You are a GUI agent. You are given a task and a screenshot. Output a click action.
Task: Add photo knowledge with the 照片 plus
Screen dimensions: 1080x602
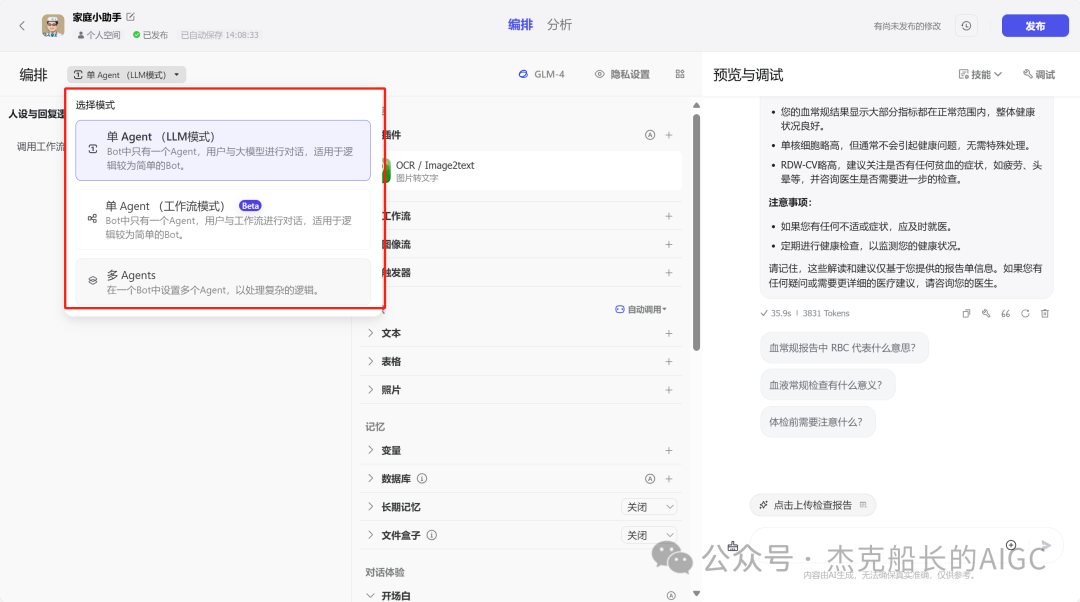[669, 390]
